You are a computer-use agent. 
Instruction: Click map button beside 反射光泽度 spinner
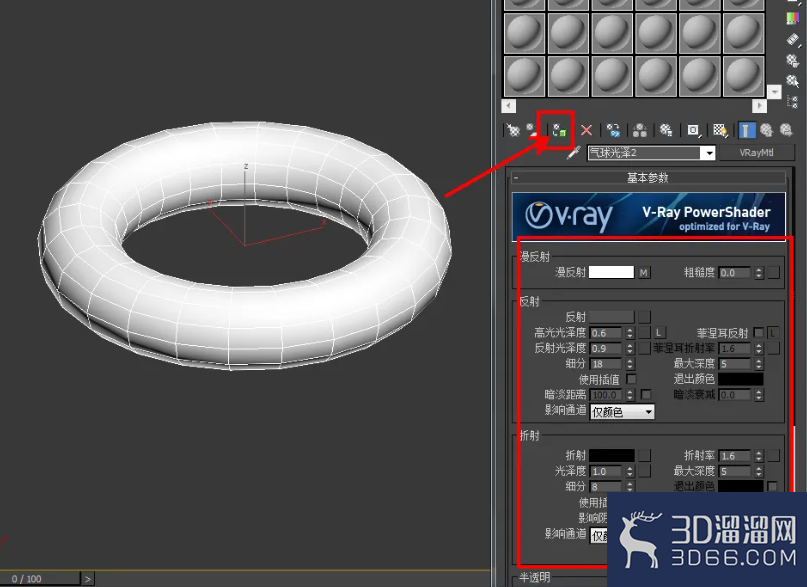[644, 348]
